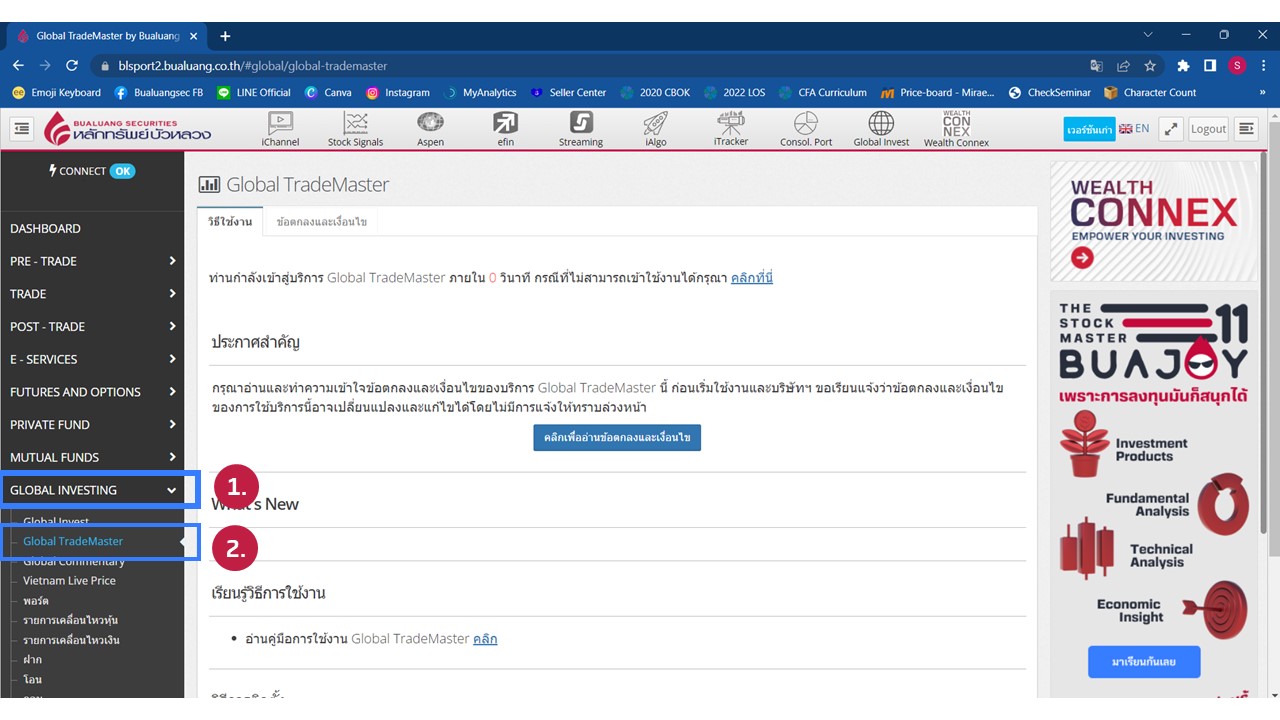Expand FUTURES AND OPTIONS menu
This screenshot has width=1280, height=720.
92,392
